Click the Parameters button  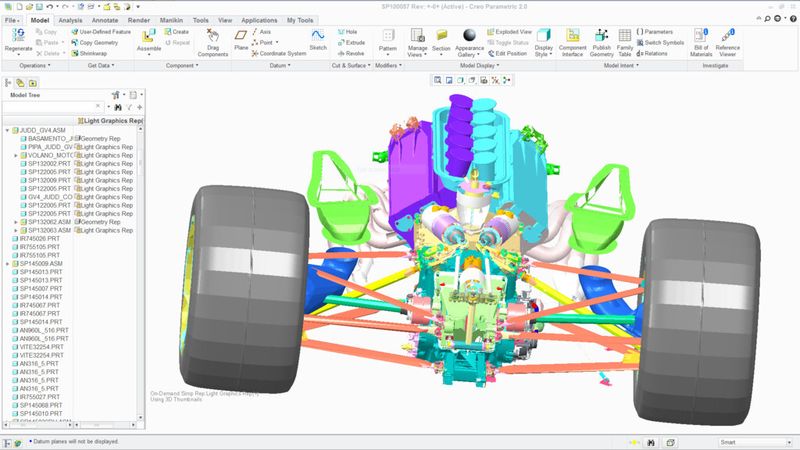pyautogui.click(x=655, y=32)
